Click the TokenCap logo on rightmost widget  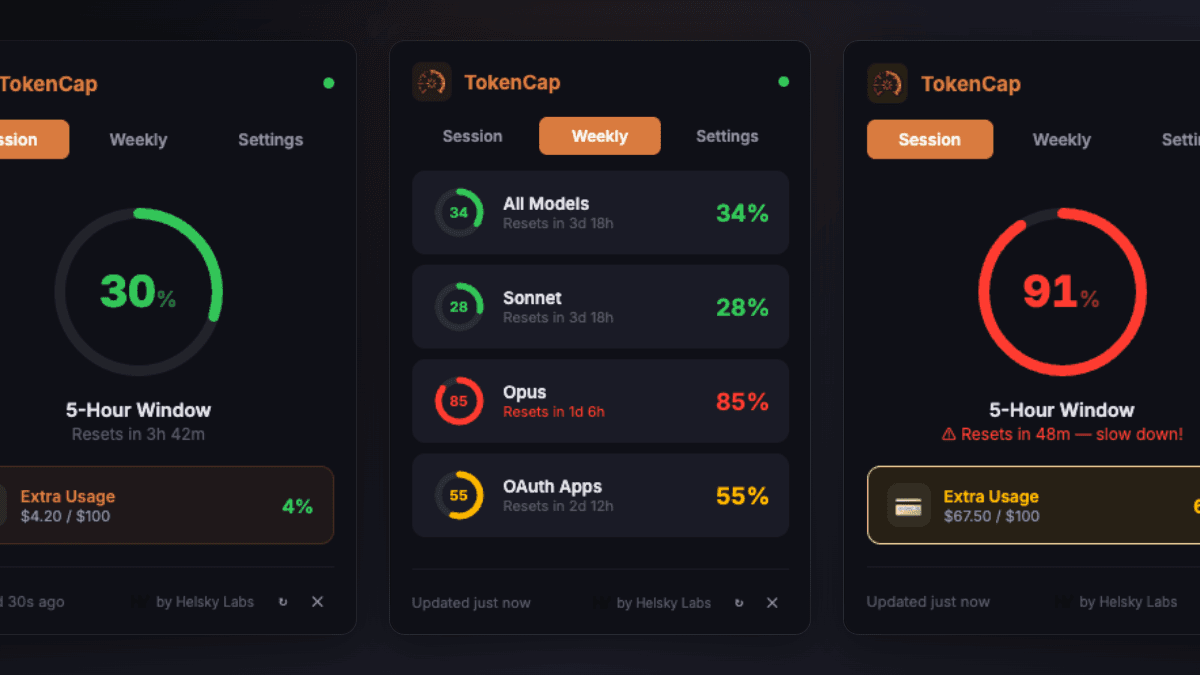[886, 84]
